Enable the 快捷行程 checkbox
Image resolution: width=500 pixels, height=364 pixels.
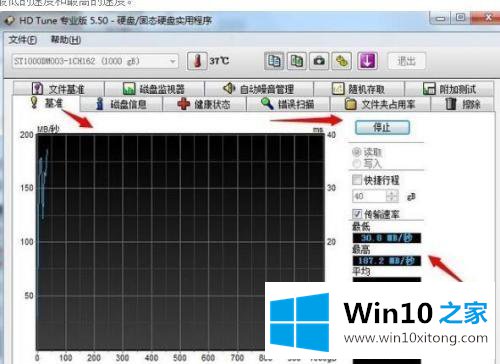(x=357, y=180)
